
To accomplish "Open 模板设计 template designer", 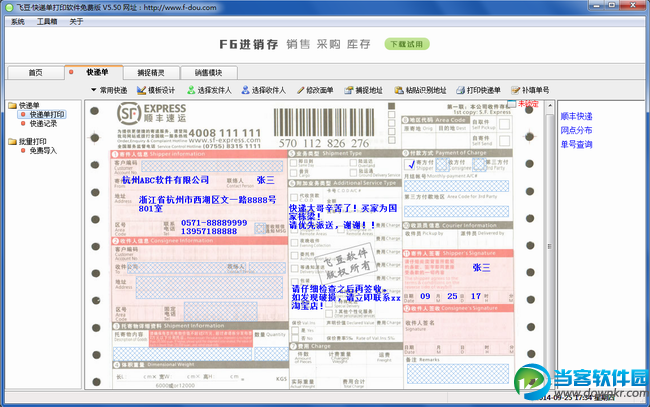I will coord(156,90).
